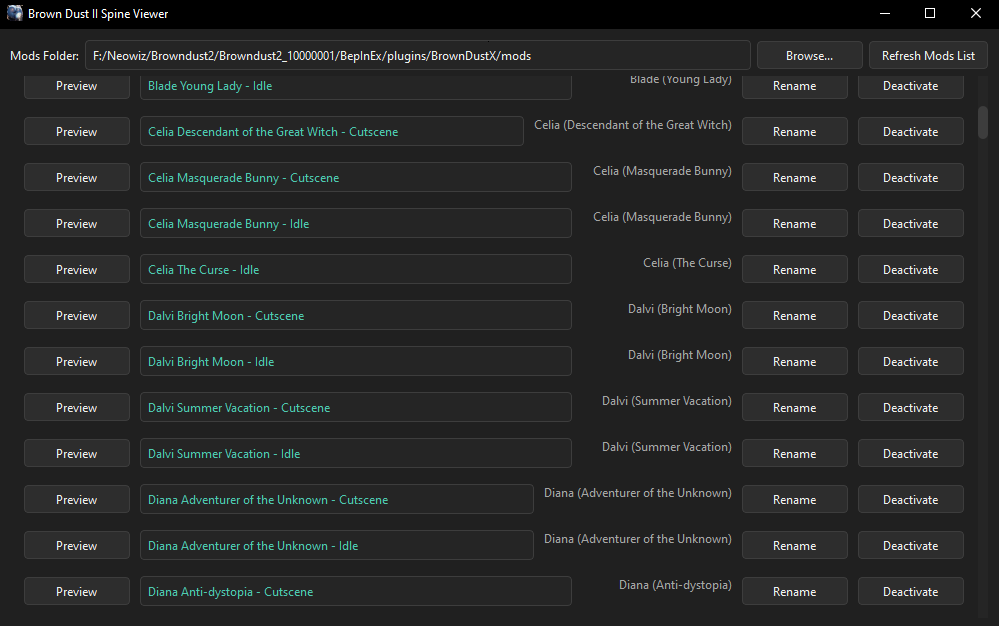Screen dimensions: 999x626
Task: Rename the Dalvi Summer Vacation idle mod
Action: point(794,453)
